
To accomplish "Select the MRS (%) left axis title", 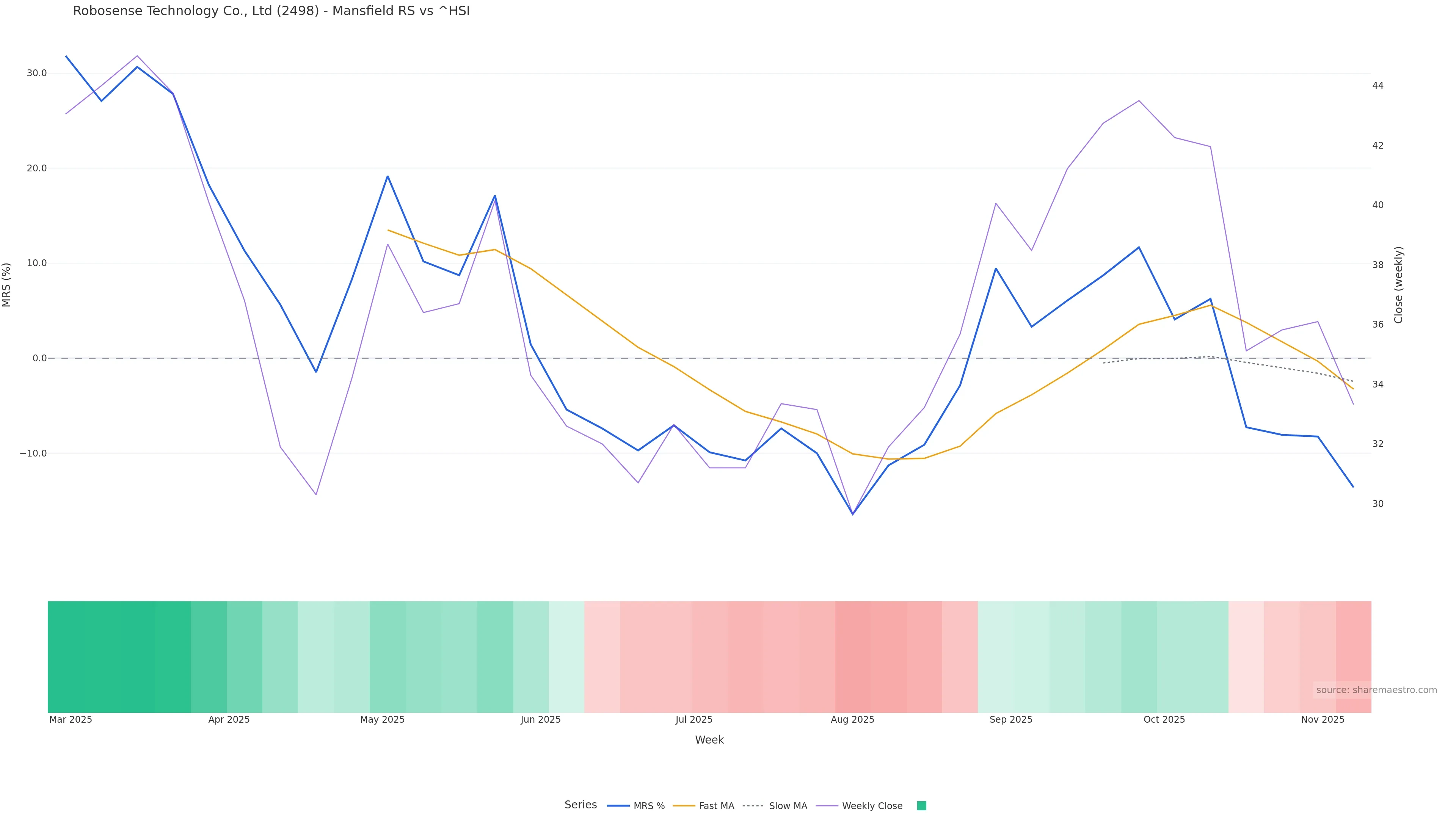I will pyautogui.click(x=7, y=285).
